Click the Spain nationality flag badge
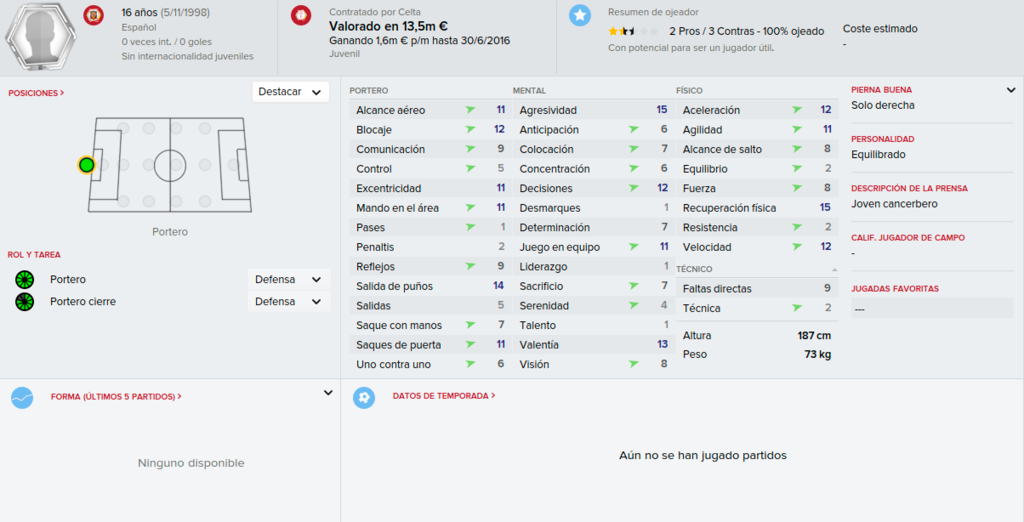 pyautogui.click(x=93, y=15)
